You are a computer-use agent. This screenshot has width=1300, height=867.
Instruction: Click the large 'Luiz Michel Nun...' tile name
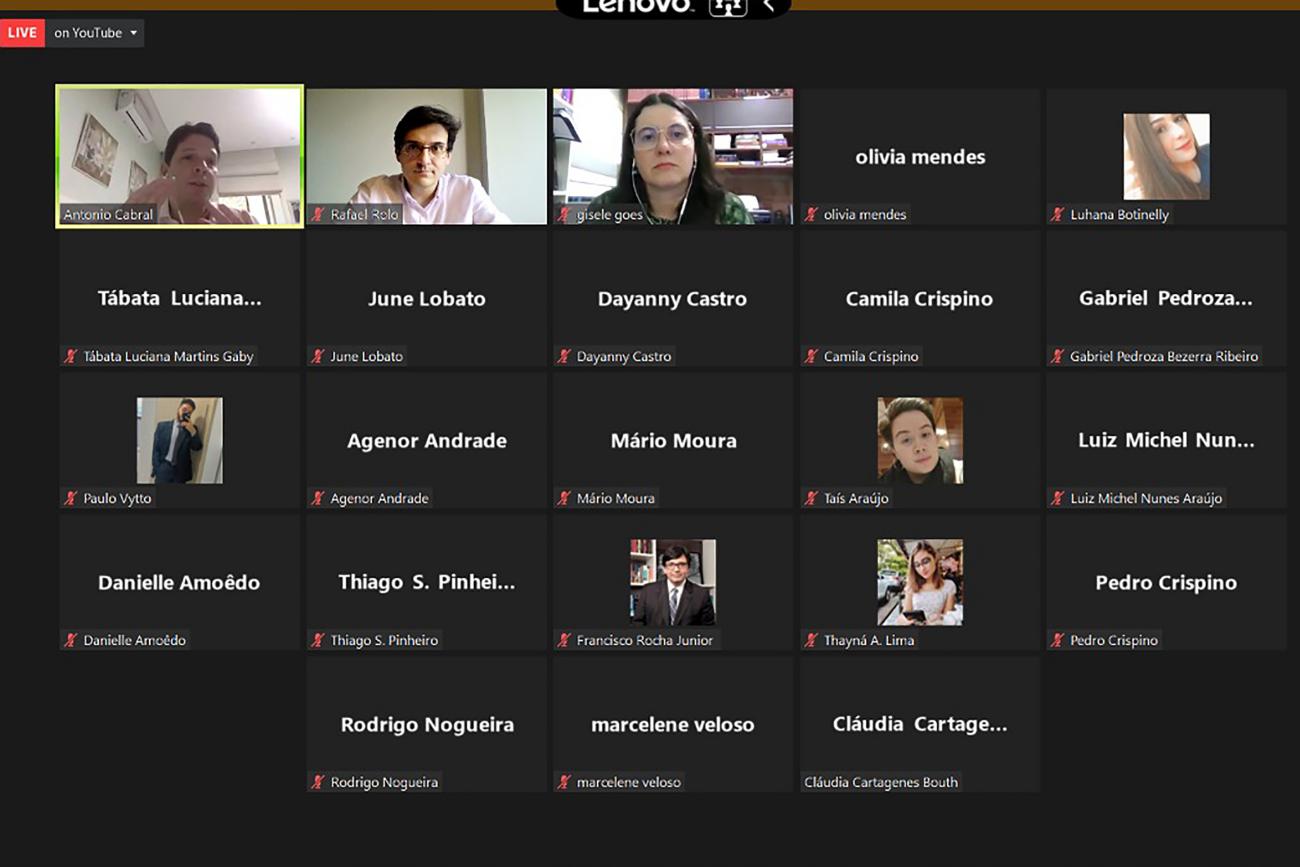pos(1166,441)
